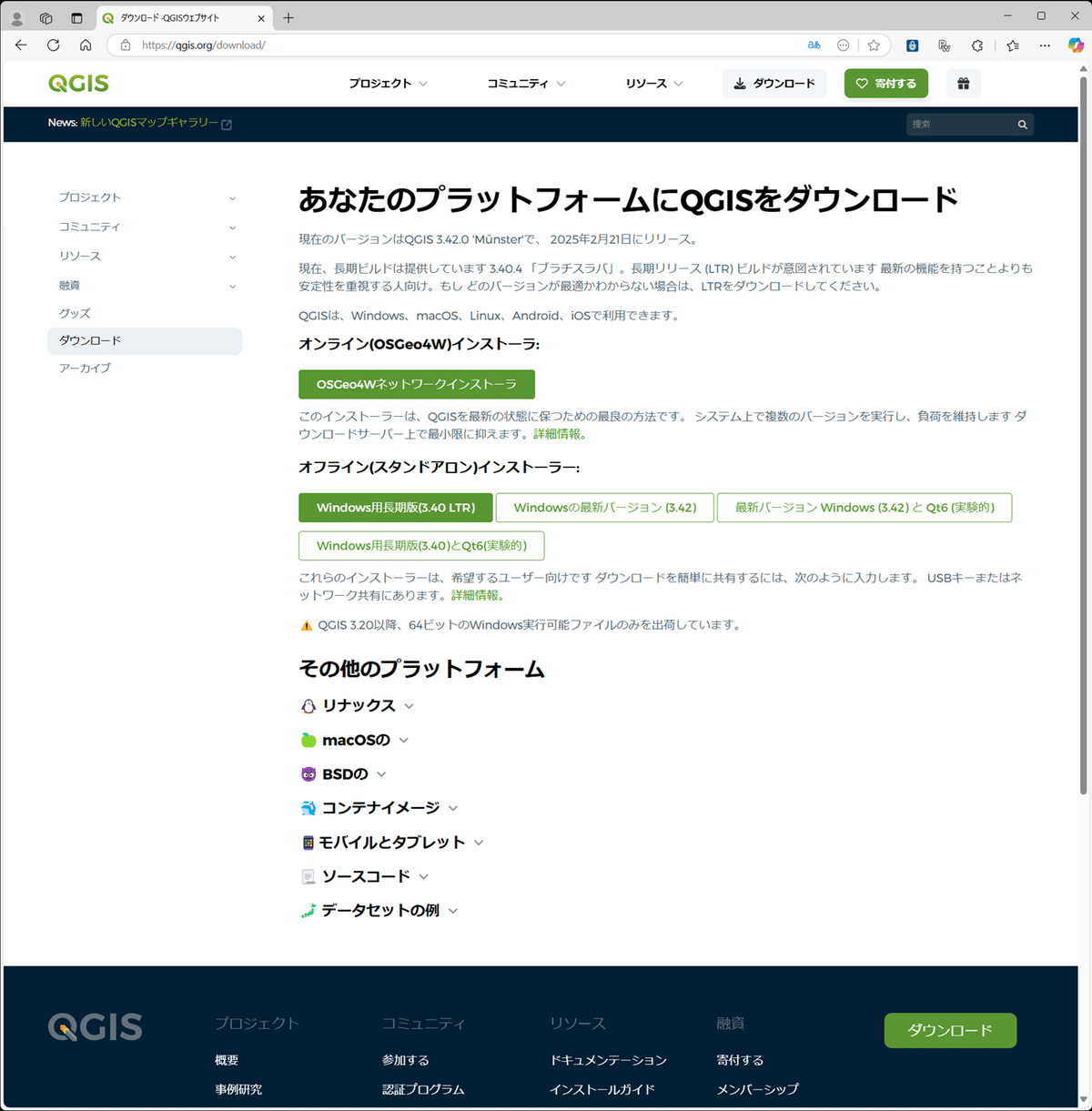The height and width of the screenshot is (1111, 1092).
Task: Click the Linux penguin icon
Action: [308, 705]
